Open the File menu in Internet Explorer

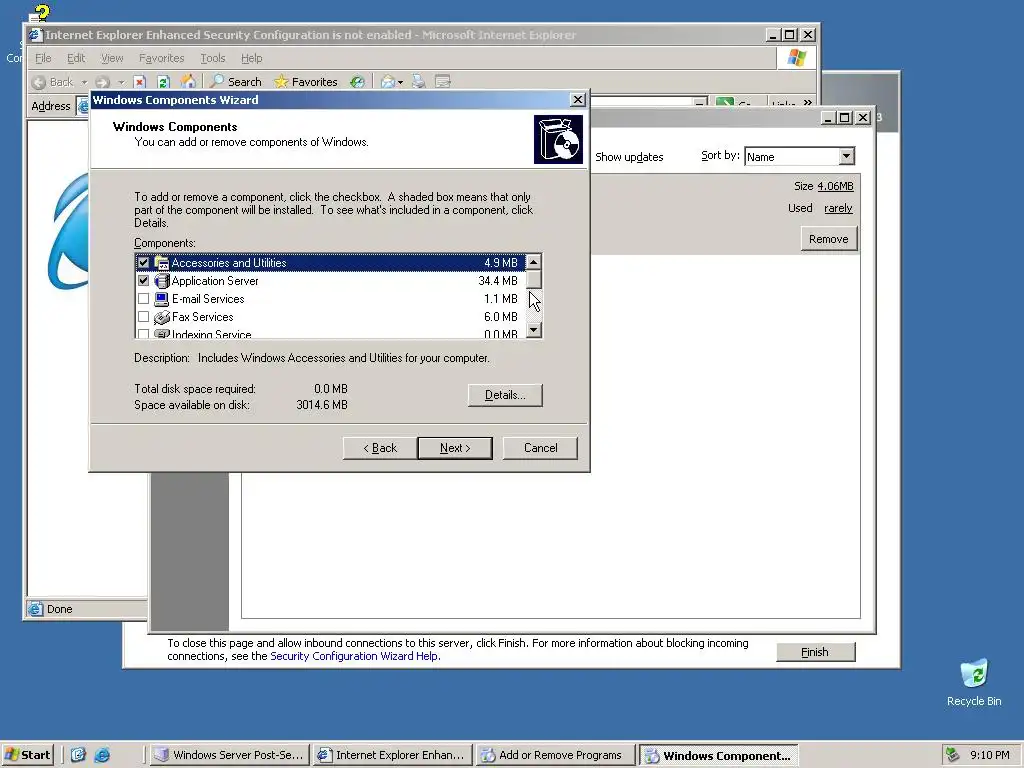(43, 58)
